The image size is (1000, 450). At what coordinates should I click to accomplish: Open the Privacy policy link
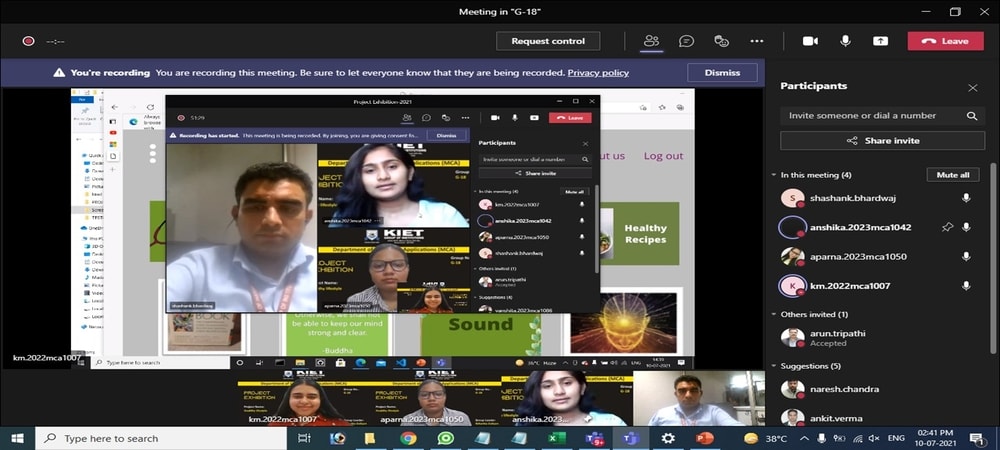click(x=598, y=73)
